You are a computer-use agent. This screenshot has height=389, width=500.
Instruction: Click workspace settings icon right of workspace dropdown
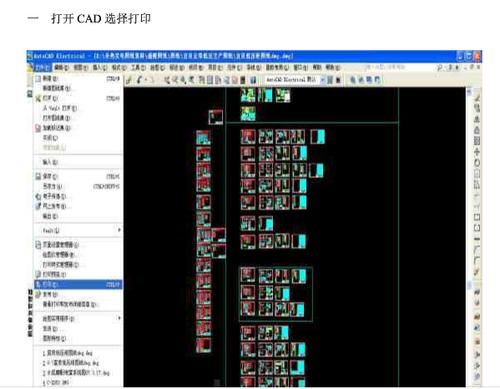[x=330, y=80]
